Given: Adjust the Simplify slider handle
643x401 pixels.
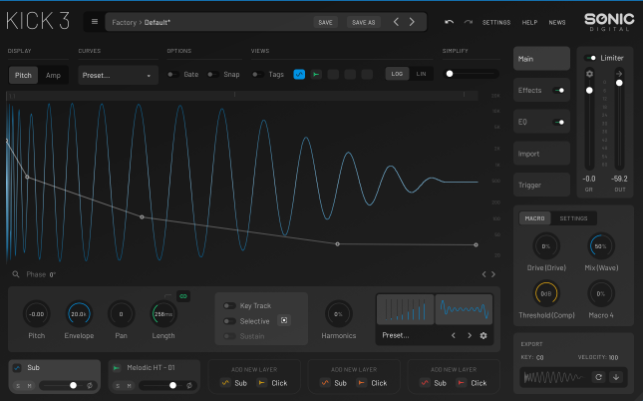Looking at the screenshot, I should [449, 74].
